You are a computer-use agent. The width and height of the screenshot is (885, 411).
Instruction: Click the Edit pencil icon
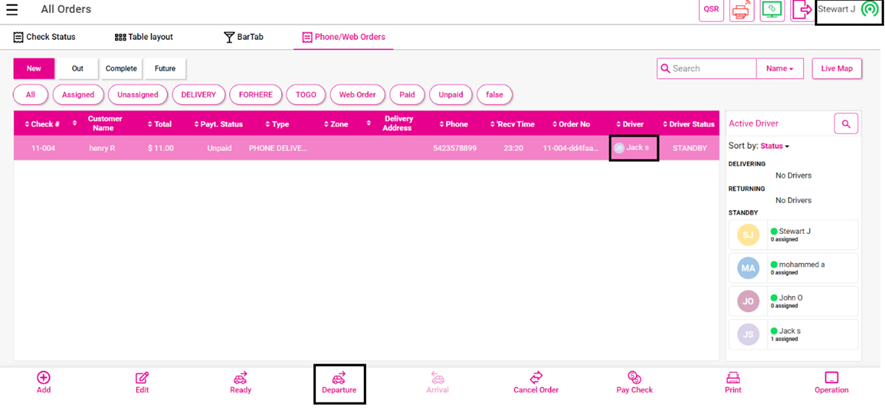tap(142, 378)
